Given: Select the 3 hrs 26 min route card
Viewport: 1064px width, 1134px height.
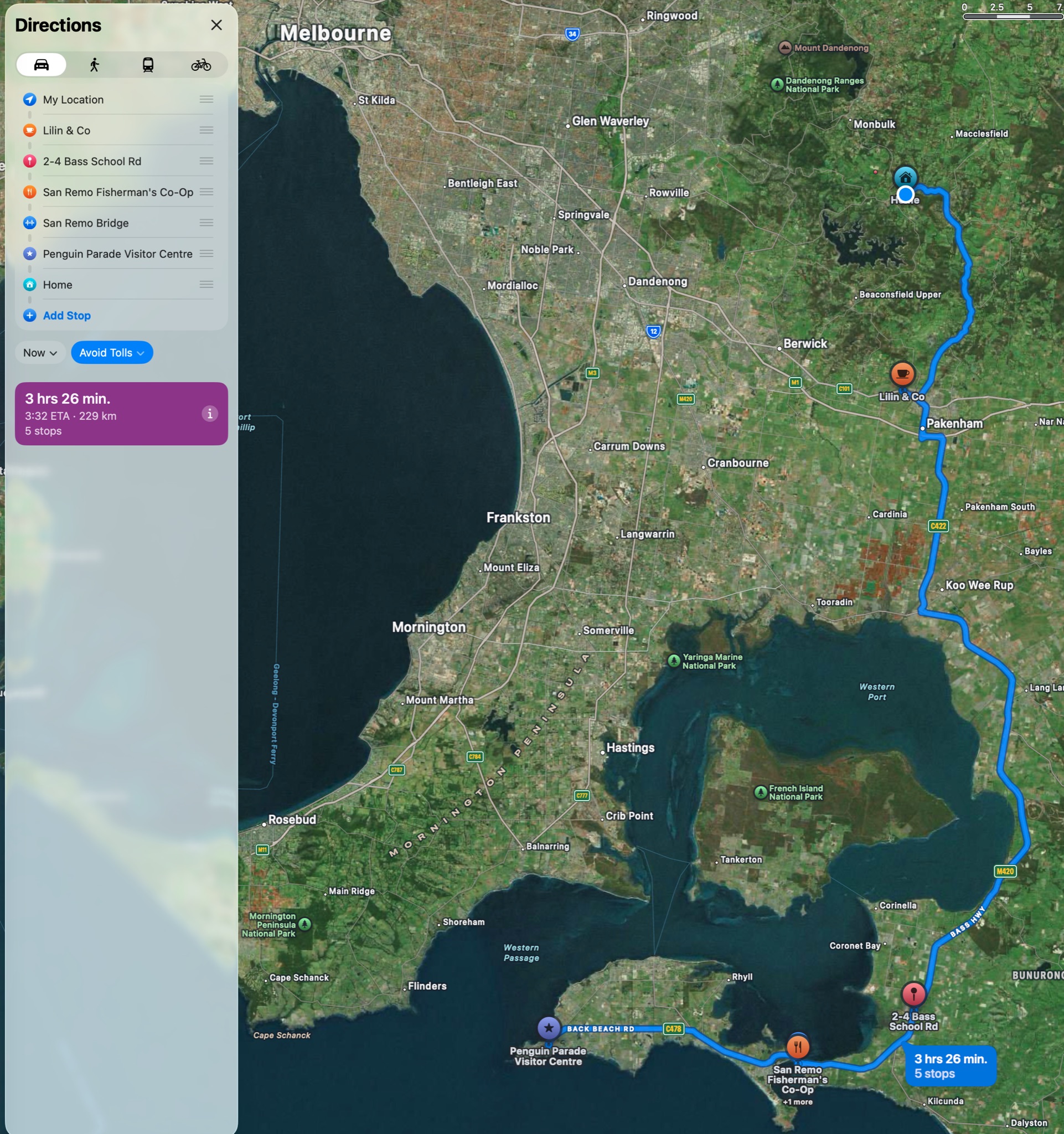Looking at the screenshot, I should tap(121, 414).
